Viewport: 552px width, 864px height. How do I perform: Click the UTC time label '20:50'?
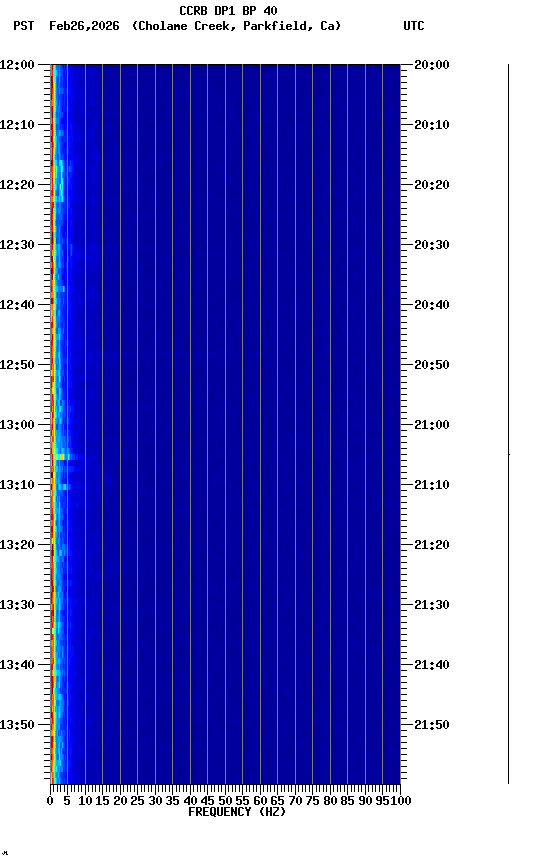click(432, 365)
